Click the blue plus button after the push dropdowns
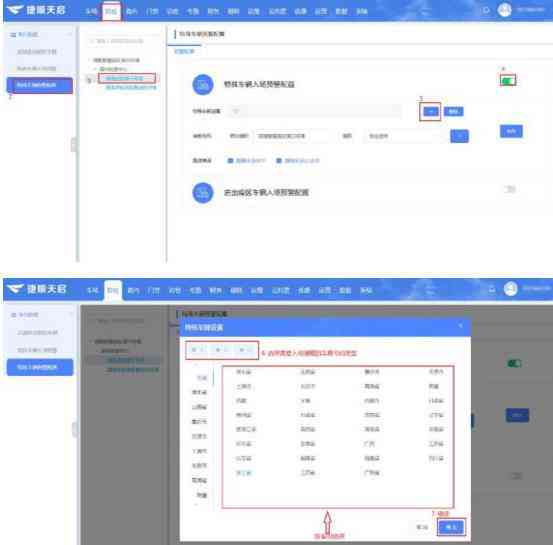The width and height of the screenshot is (553, 545). 459,136
